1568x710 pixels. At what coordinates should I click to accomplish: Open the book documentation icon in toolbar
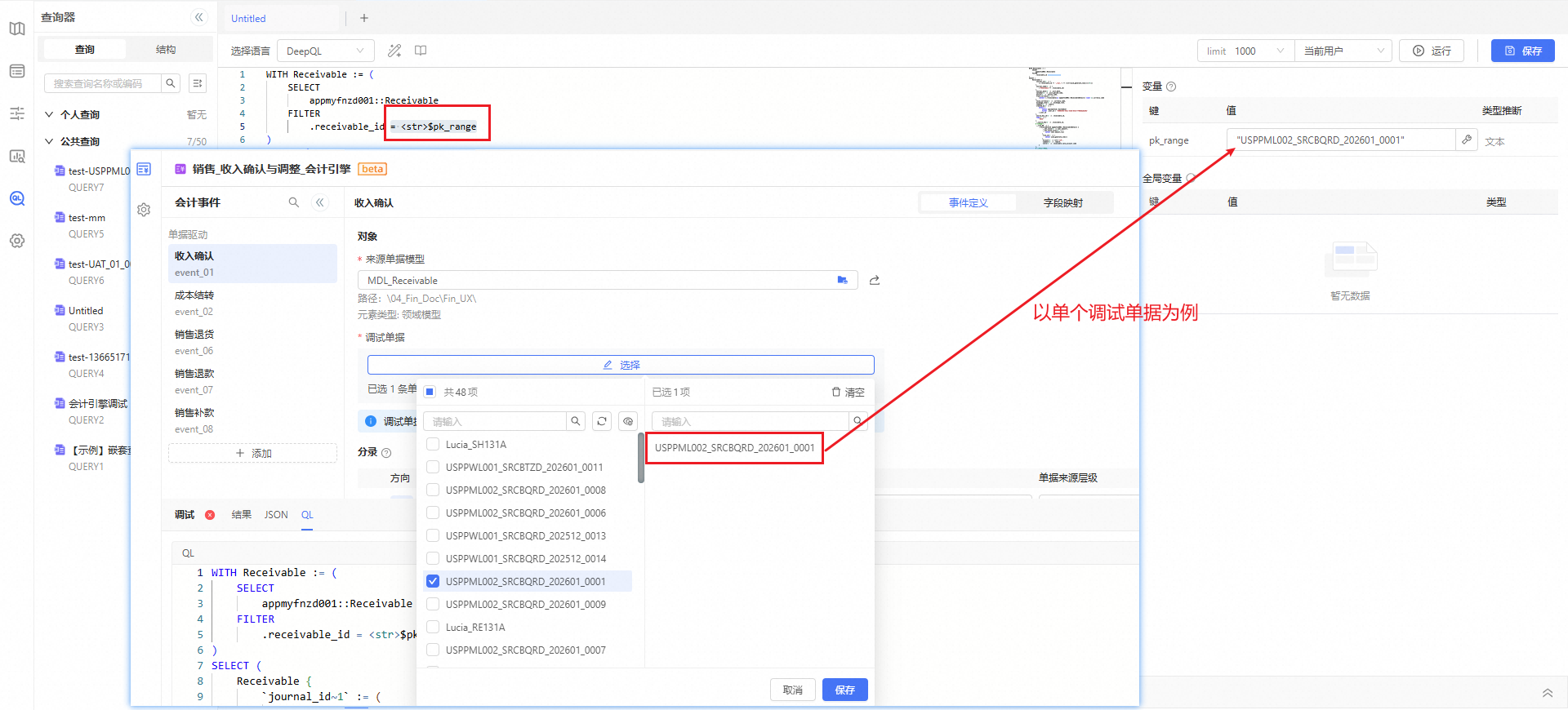[x=421, y=51]
